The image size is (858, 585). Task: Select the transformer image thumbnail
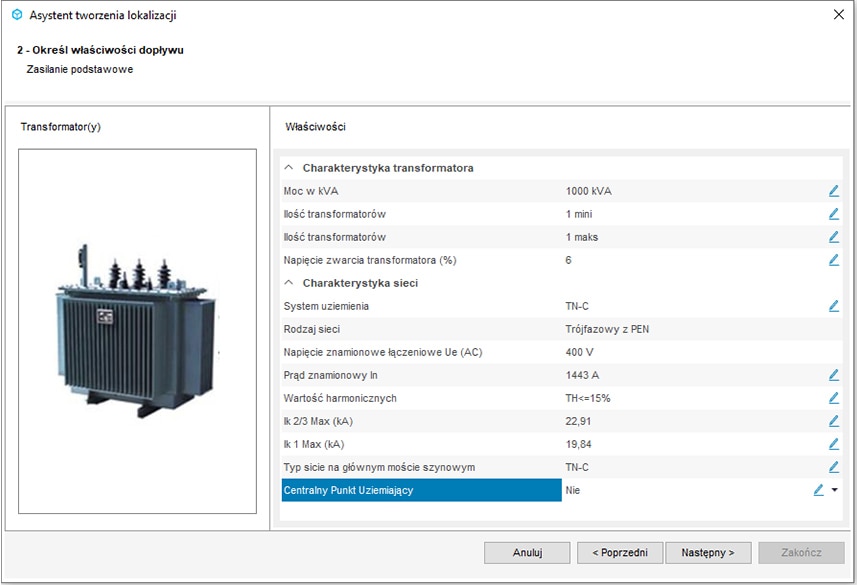click(137, 331)
